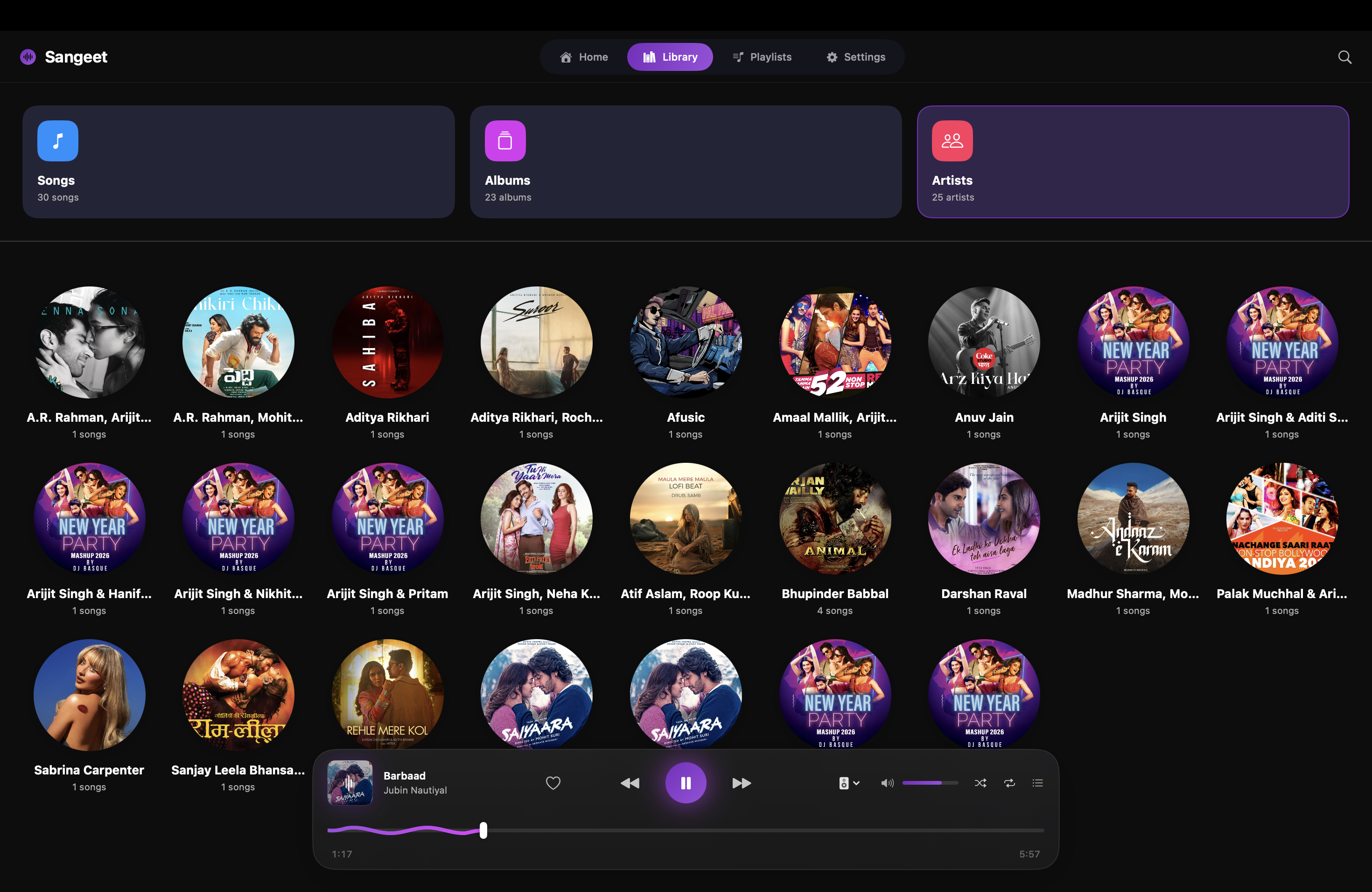
Task: Open Aditya Rikhari Sahiba artist avatar
Action: click(387, 342)
